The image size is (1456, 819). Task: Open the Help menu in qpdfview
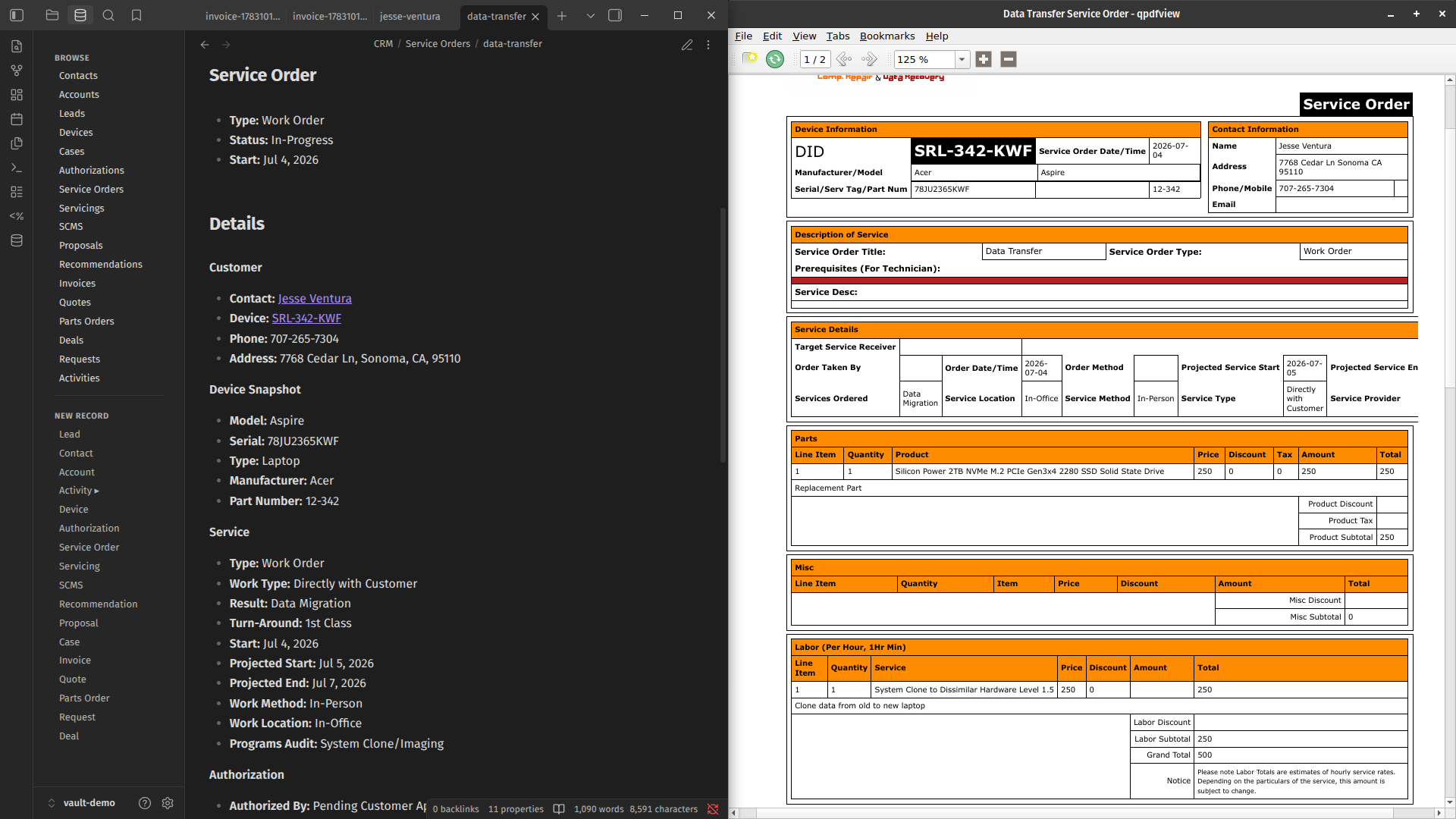pos(937,36)
